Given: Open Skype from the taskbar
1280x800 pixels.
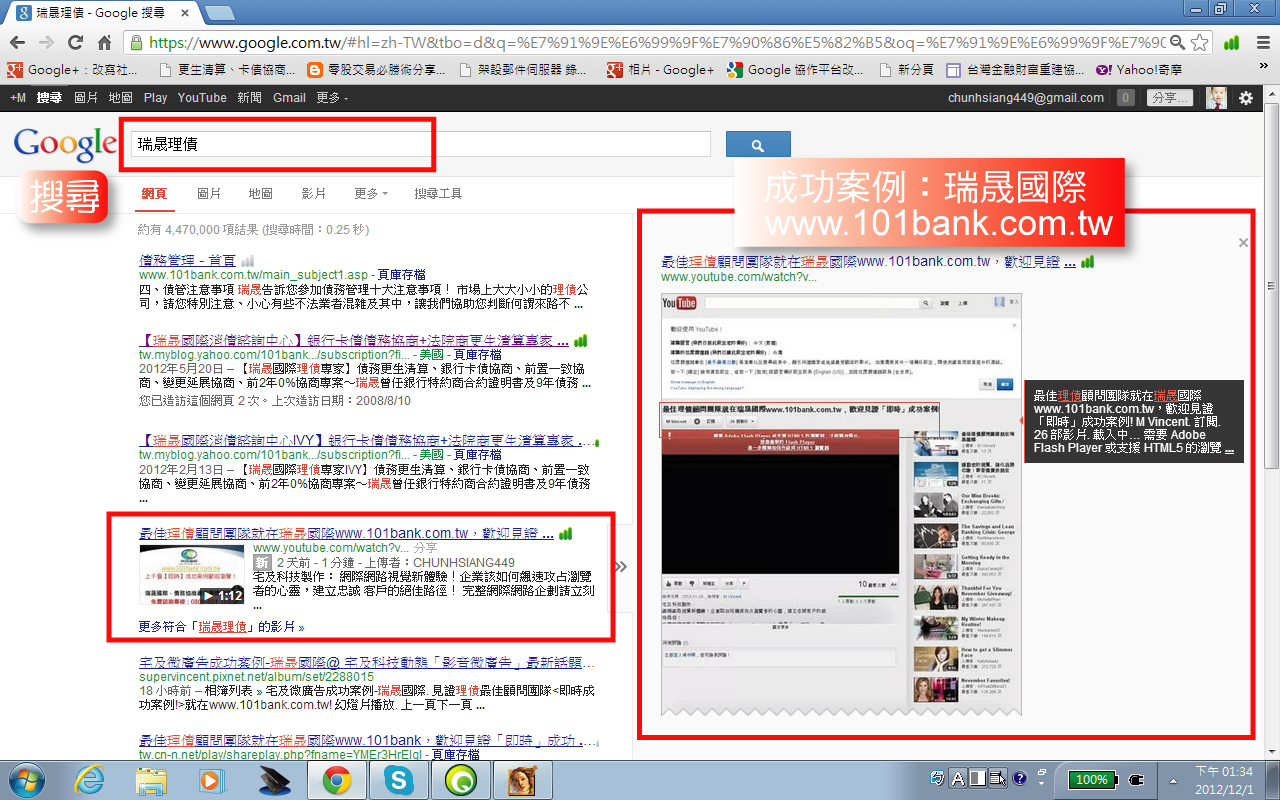Looking at the screenshot, I should [x=398, y=780].
